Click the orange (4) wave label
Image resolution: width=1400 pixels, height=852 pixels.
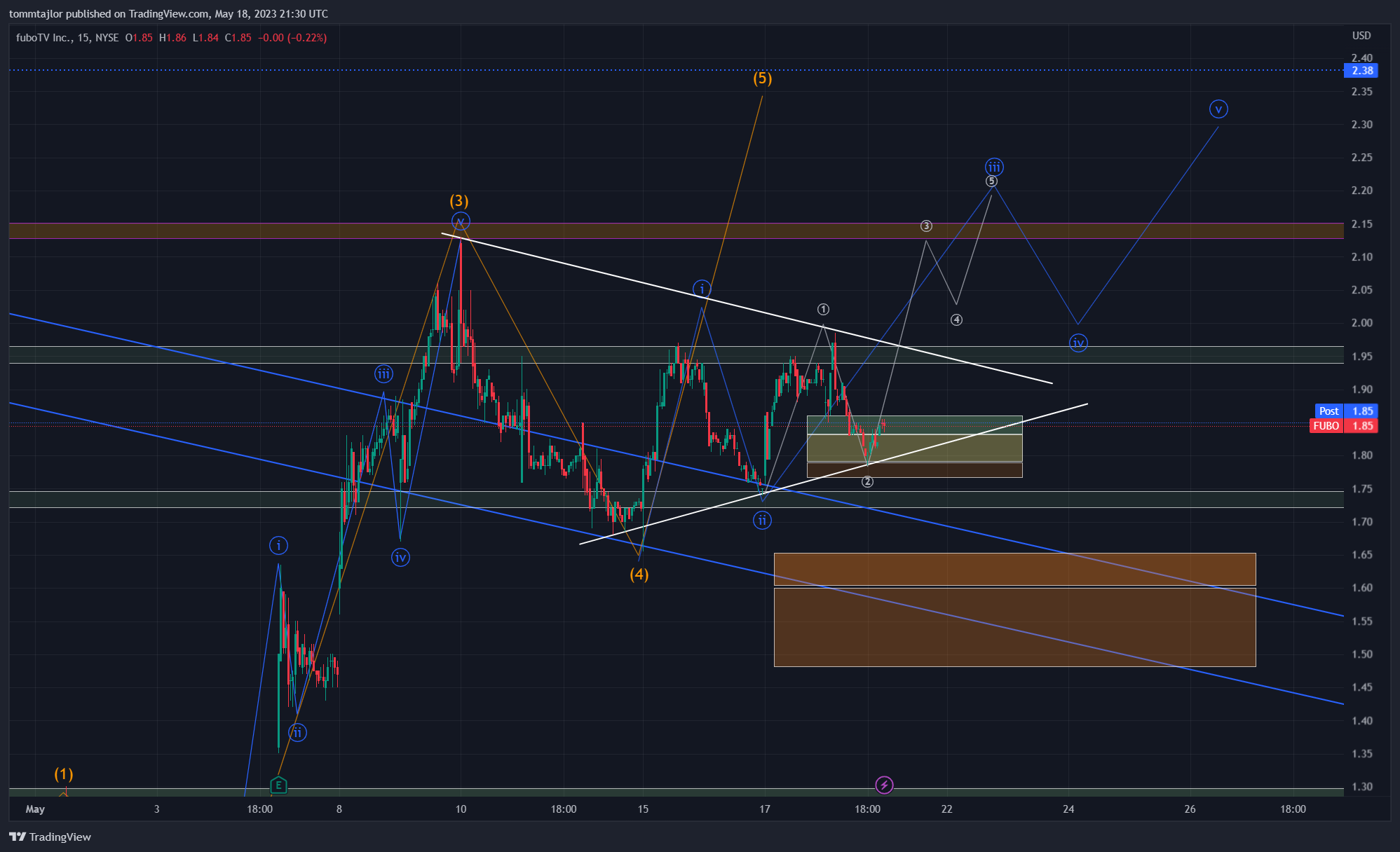pos(639,575)
